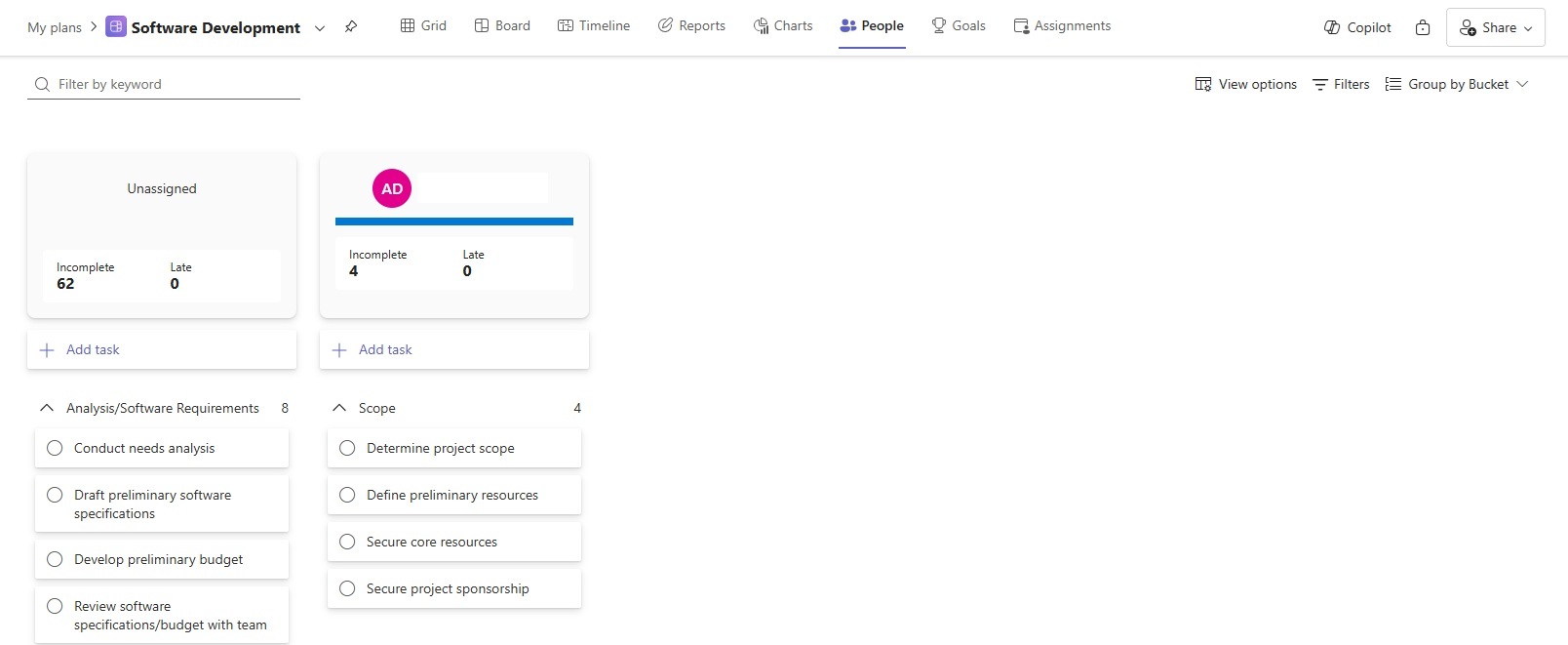Screen dimensions: 1568x645
Task: Go to My plans breadcrumb link
Action: tap(55, 27)
